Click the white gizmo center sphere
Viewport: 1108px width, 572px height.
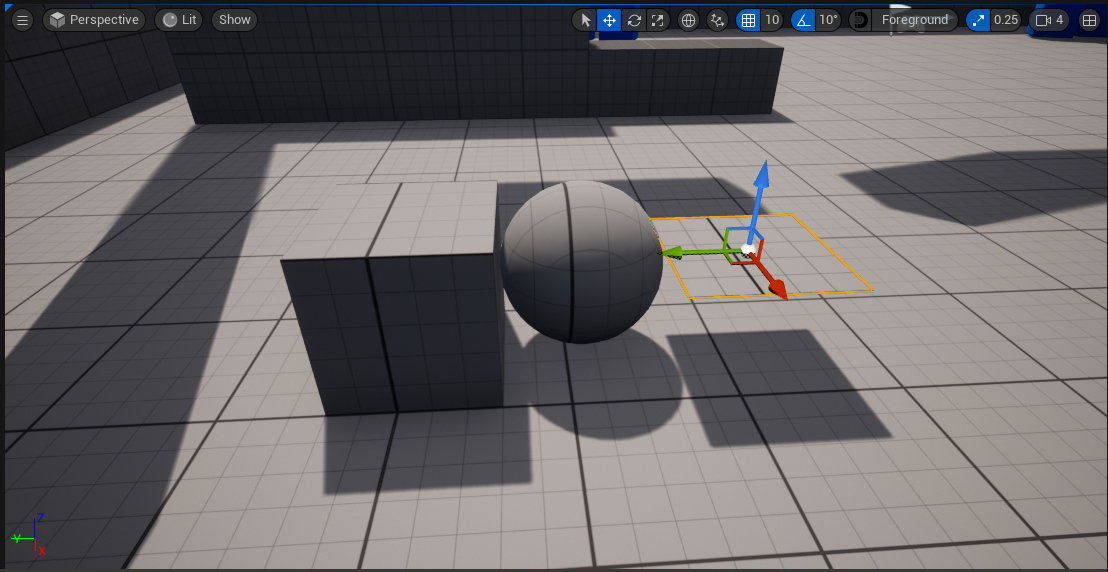(747, 248)
